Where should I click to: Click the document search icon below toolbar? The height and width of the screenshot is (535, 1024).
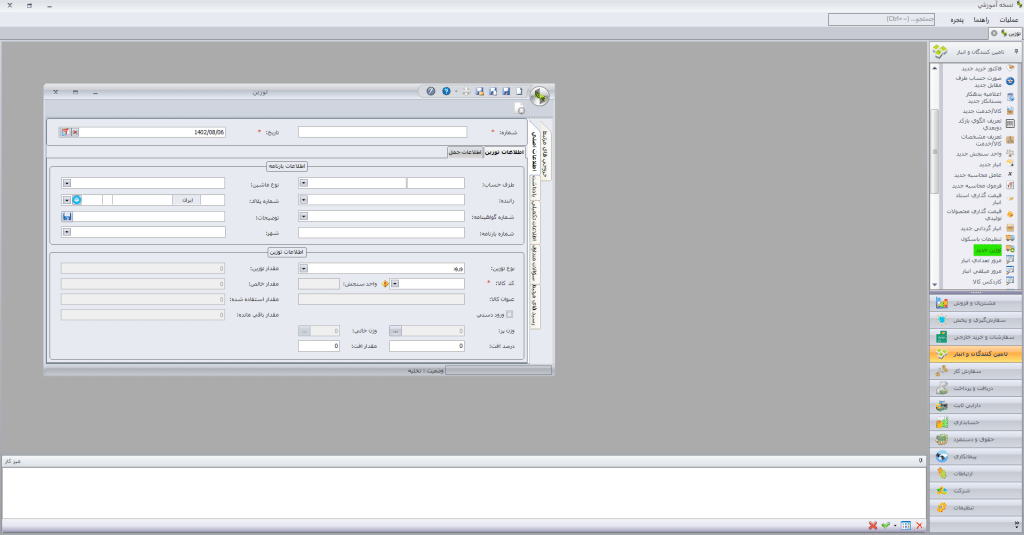pos(519,108)
